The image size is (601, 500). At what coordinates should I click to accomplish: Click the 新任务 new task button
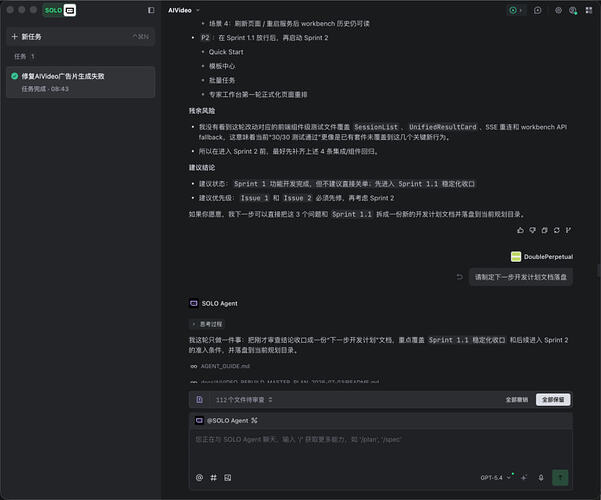tap(80, 37)
